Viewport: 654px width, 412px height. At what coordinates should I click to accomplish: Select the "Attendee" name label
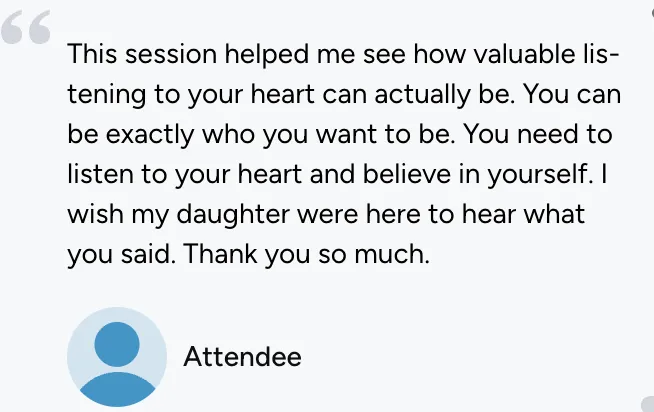click(242, 357)
